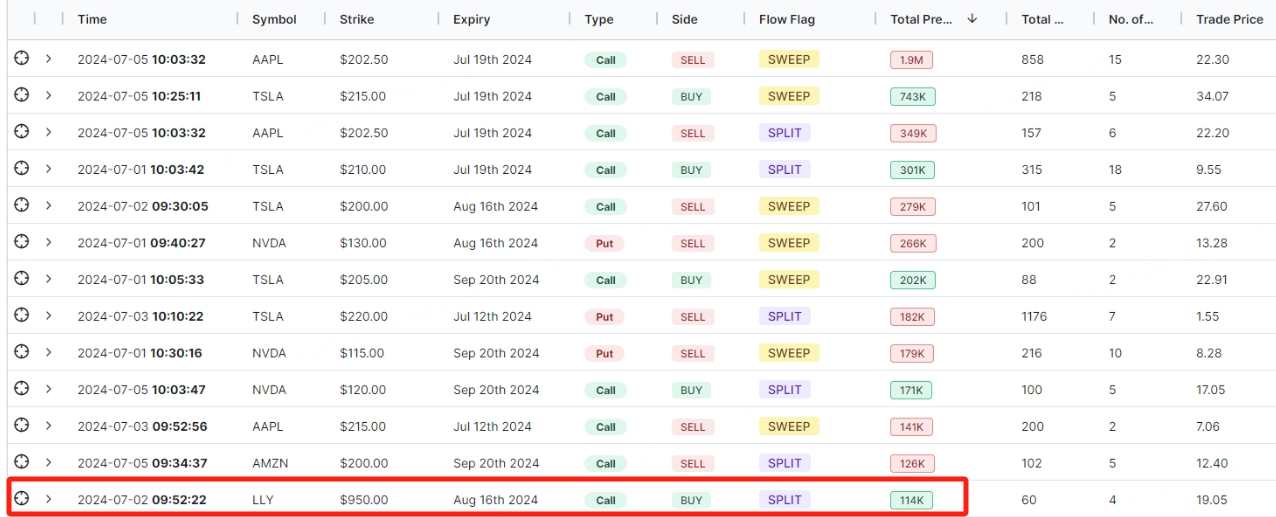1276x517 pixels.
Task: Sort by the Strike column header
Action: pyautogui.click(x=357, y=19)
